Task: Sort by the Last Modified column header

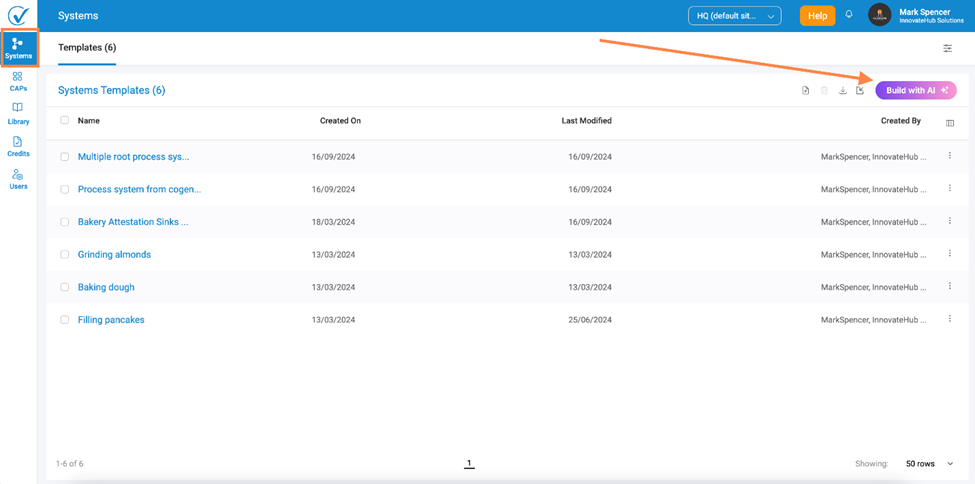Action: pyautogui.click(x=586, y=121)
